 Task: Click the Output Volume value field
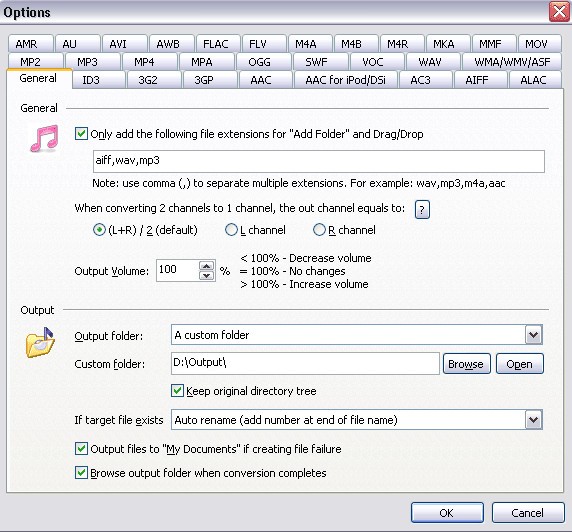pos(178,270)
